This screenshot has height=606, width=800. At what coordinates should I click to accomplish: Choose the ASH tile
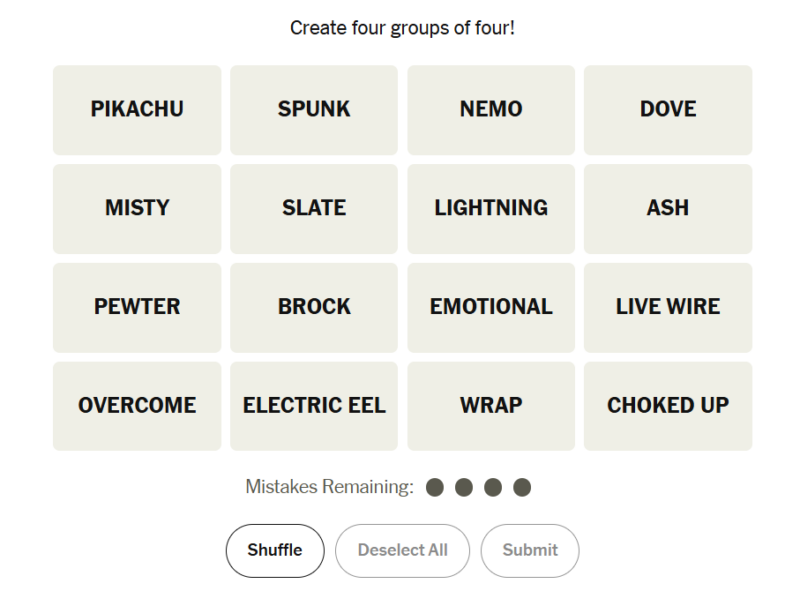point(668,209)
